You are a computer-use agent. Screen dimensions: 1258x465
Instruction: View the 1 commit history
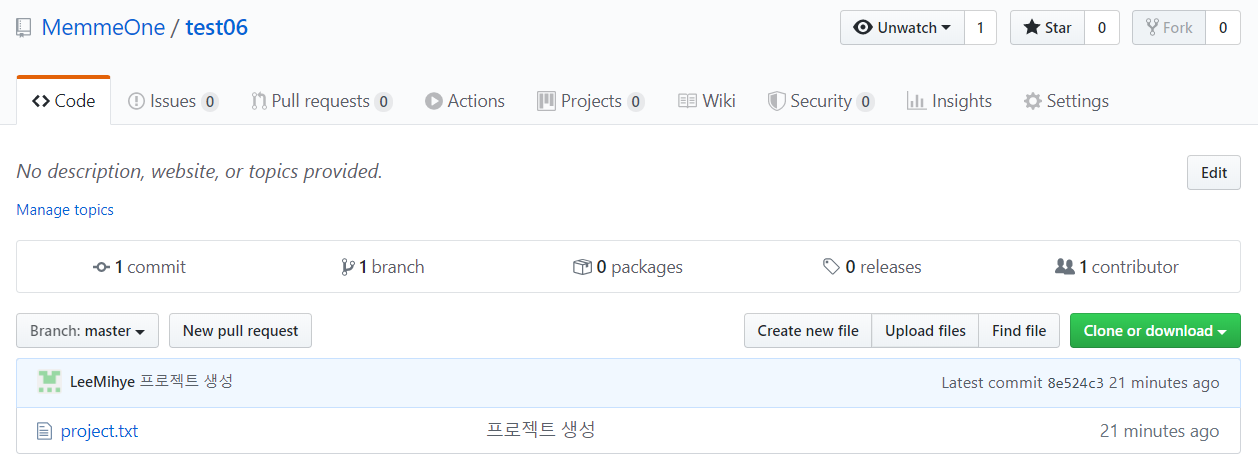(139, 267)
